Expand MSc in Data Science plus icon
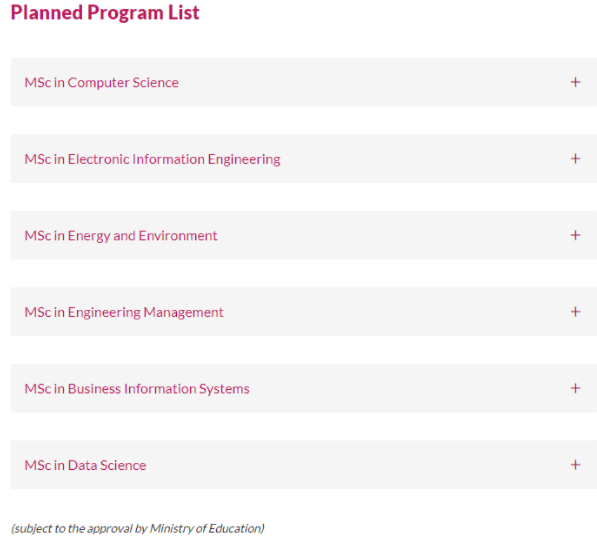This screenshot has width=597, height=559. pos(575,465)
